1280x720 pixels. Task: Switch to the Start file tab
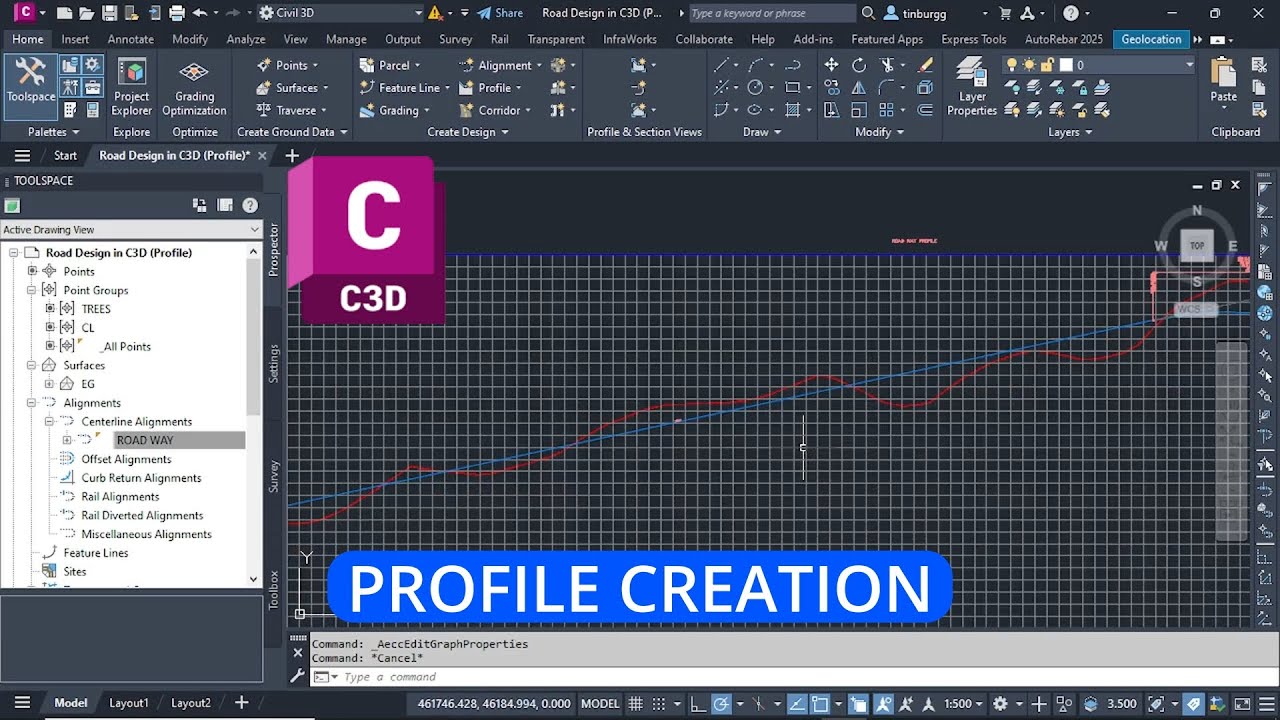pos(65,155)
